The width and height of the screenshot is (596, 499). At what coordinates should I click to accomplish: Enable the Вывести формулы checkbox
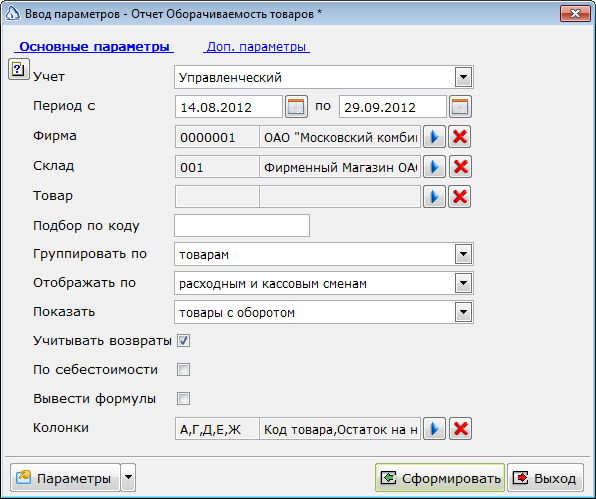[183, 399]
